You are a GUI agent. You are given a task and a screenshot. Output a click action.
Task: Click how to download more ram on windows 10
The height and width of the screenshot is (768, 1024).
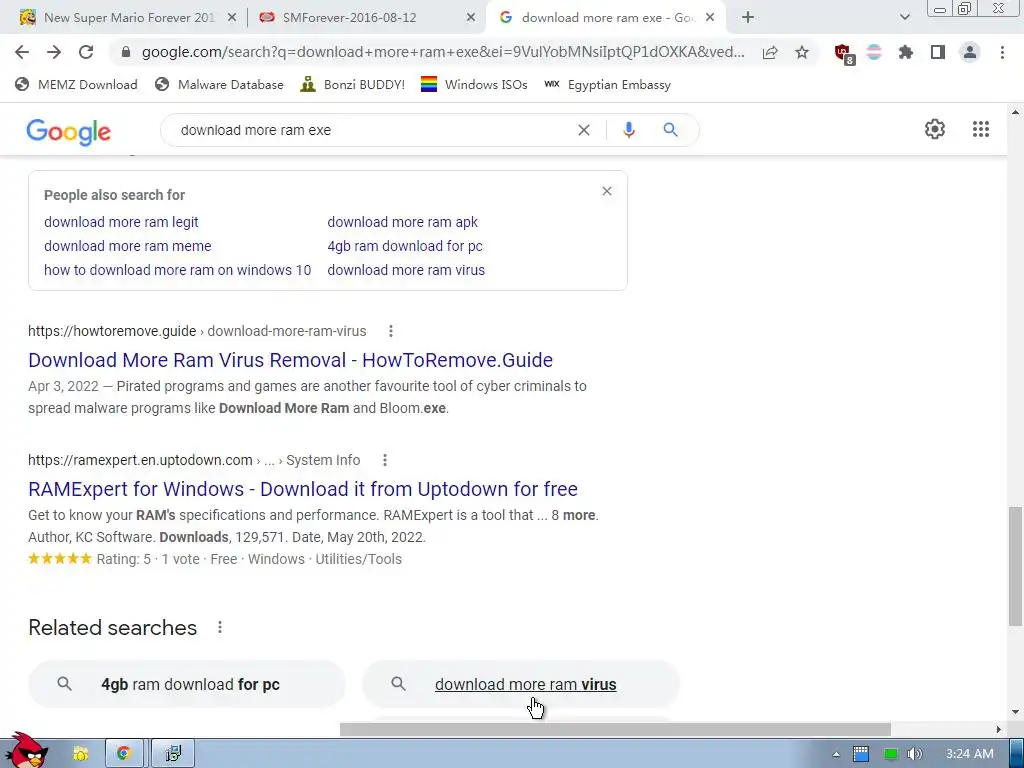point(178,270)
